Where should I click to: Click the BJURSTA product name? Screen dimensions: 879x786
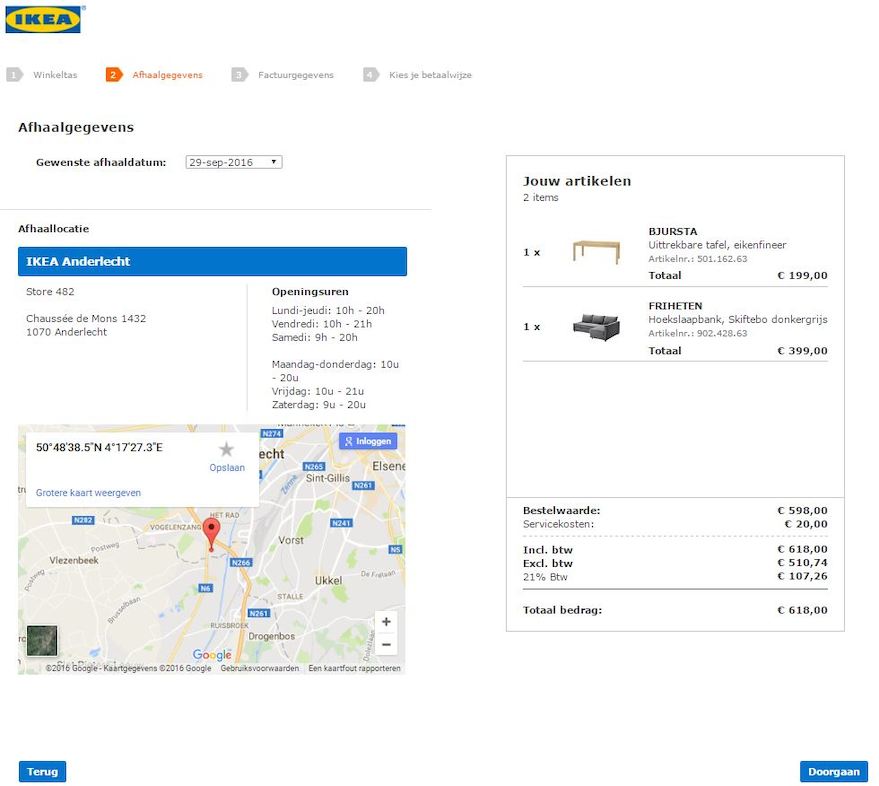pyautogui.click(x=673, y=232)
